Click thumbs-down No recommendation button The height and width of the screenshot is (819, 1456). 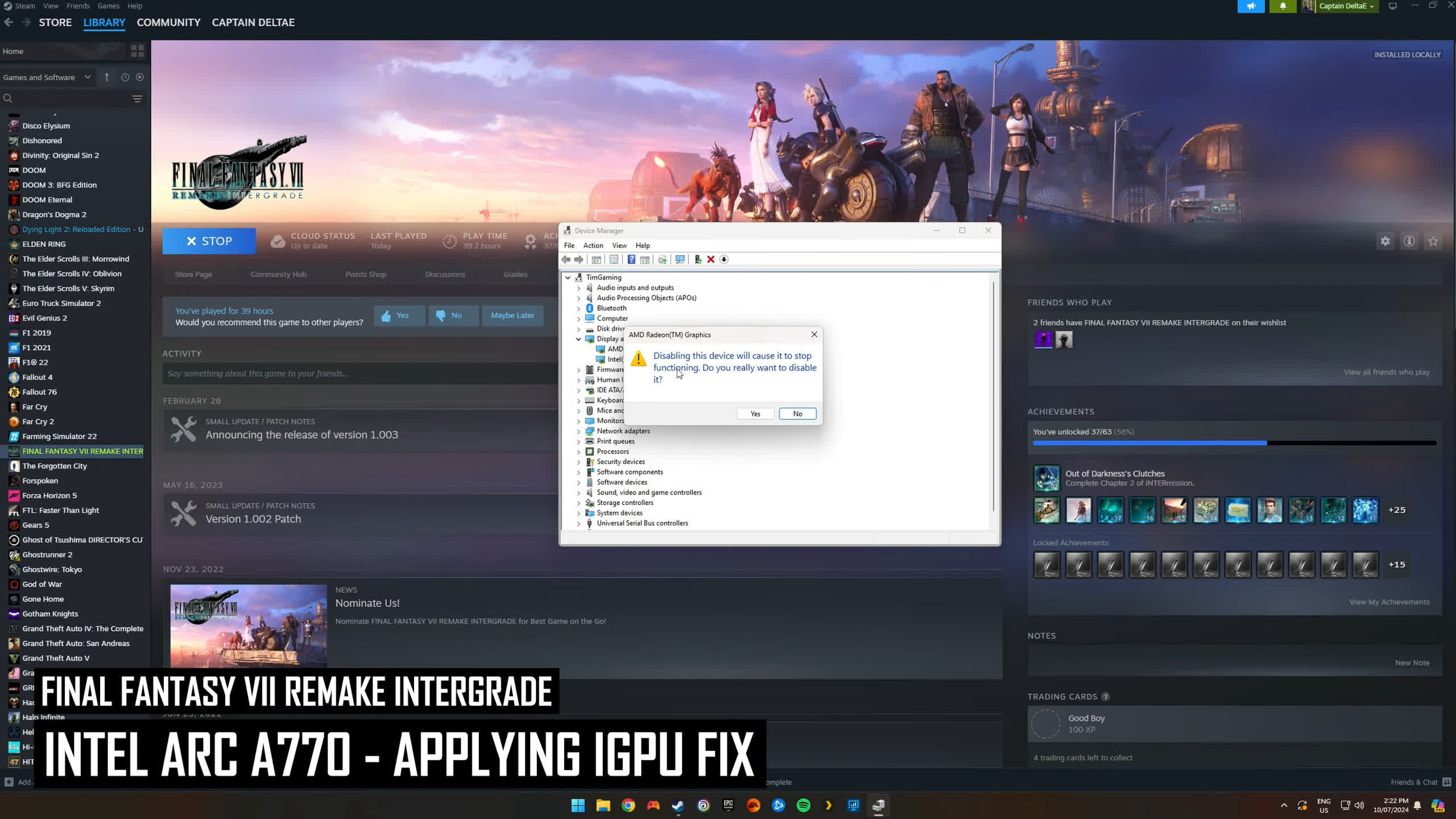453,315
